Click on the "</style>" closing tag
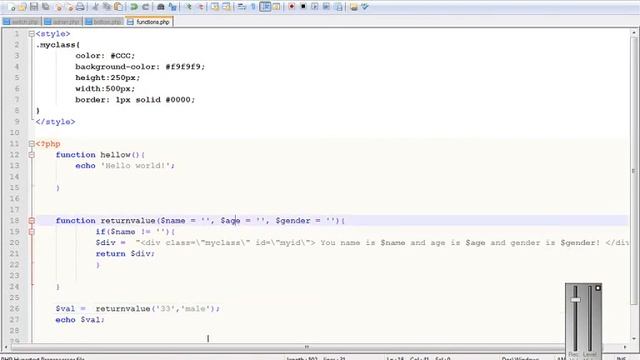This screenshot has height=360, width=640. (x=55, y=122)
